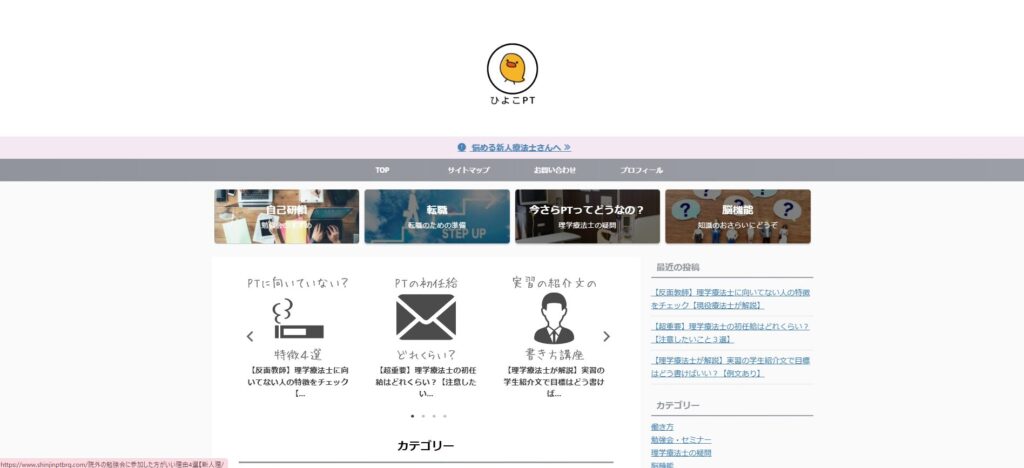
Task: Click the カテゴリー sidebar heading
Action: (678, 405)
